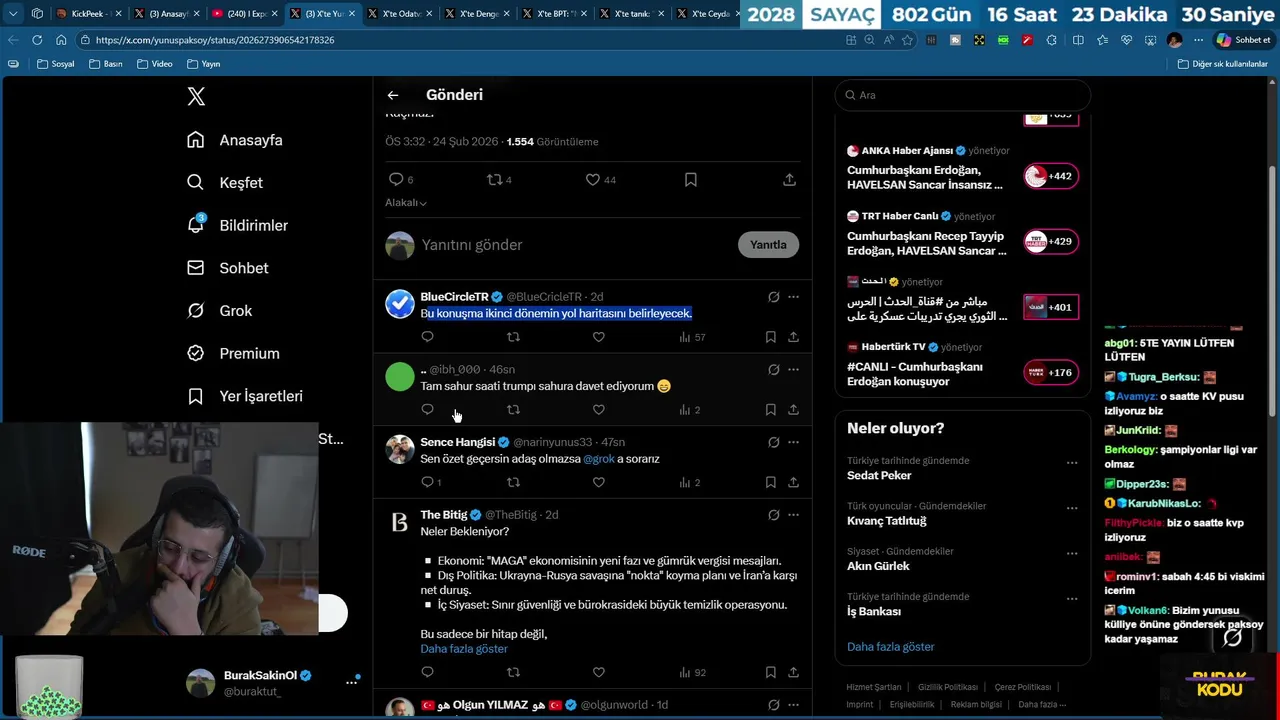Viewport: 1280px width, 720px height.
Task: Open Anasayfa in the sidebar
Action: [235, 140]
